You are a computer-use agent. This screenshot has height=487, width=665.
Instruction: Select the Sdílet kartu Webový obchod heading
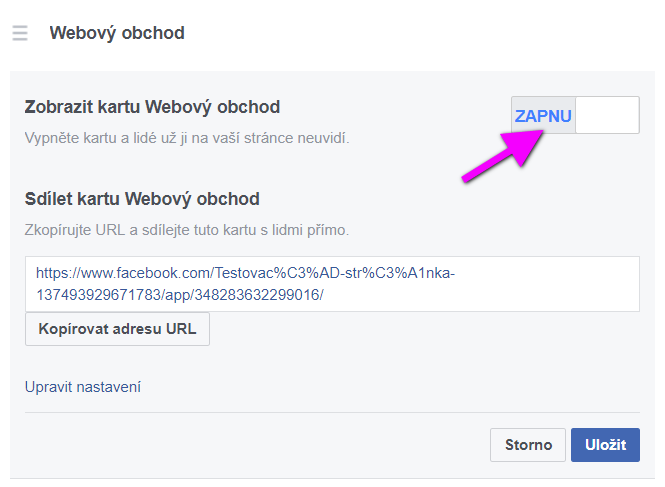[x=142, y=199]
